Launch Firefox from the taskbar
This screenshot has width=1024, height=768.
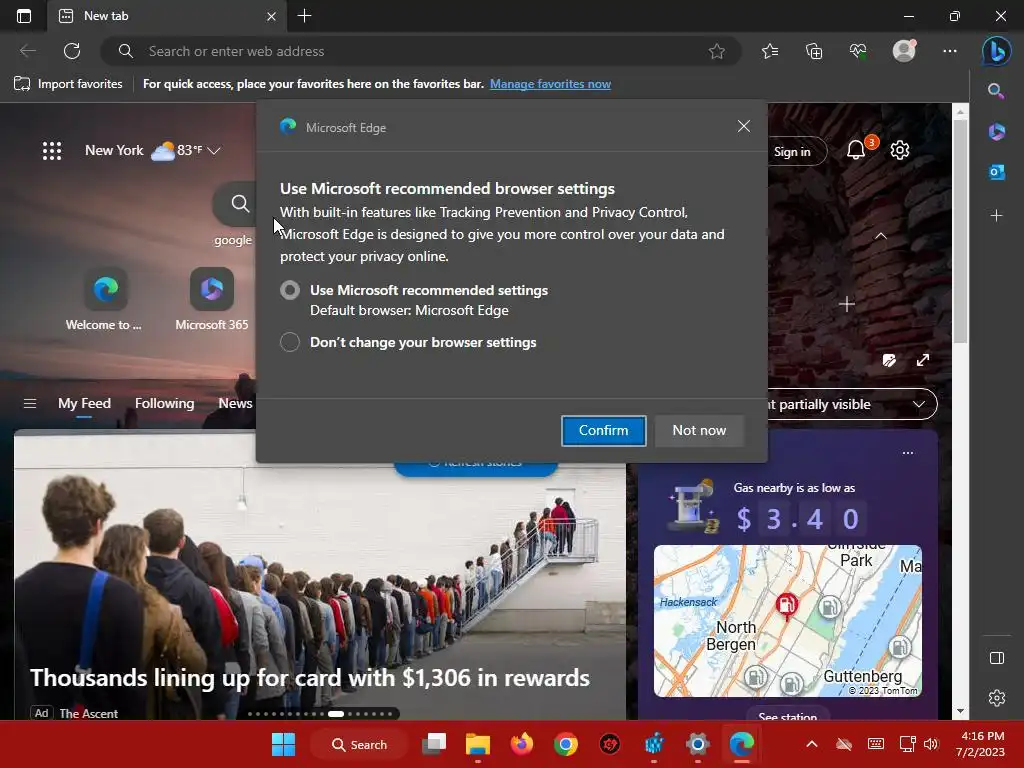pyautogui.click(x=522, y=744)
